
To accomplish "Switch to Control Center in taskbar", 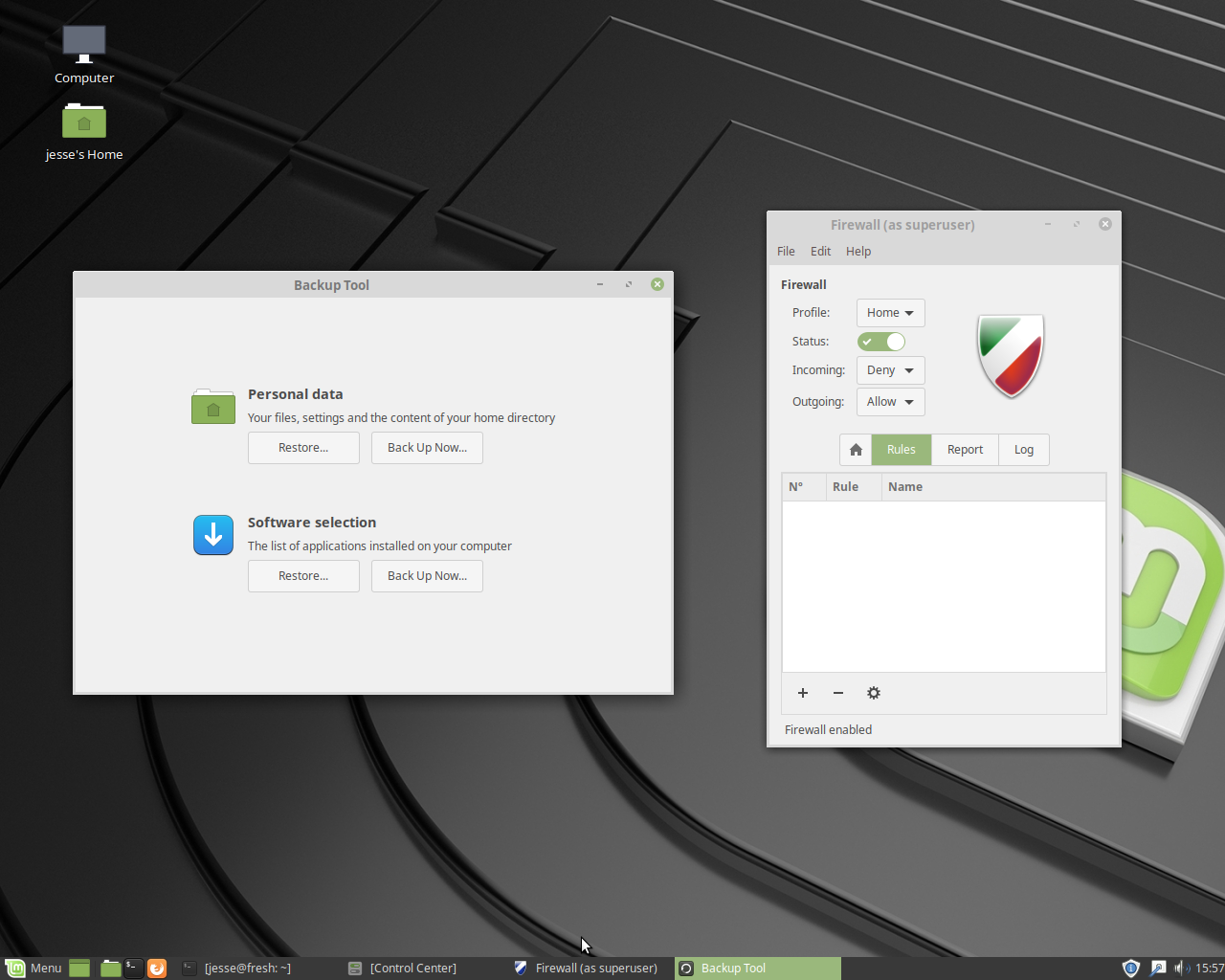I will click(x=424, y=969).
